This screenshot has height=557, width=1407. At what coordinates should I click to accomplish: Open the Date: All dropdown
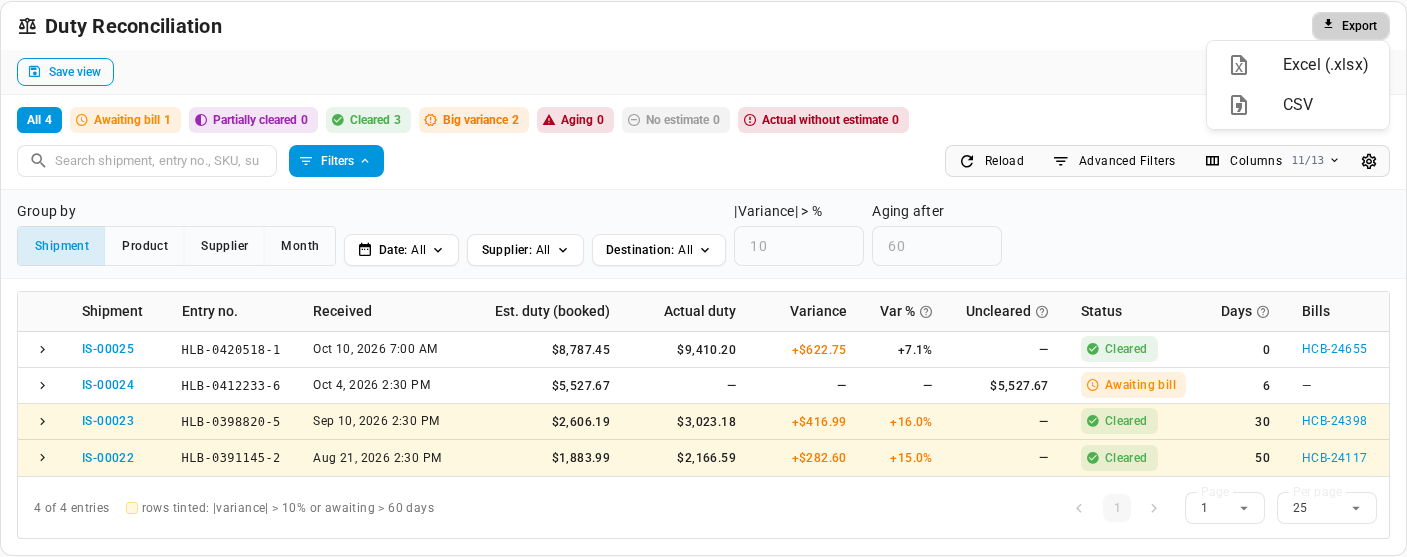point(401,250)
